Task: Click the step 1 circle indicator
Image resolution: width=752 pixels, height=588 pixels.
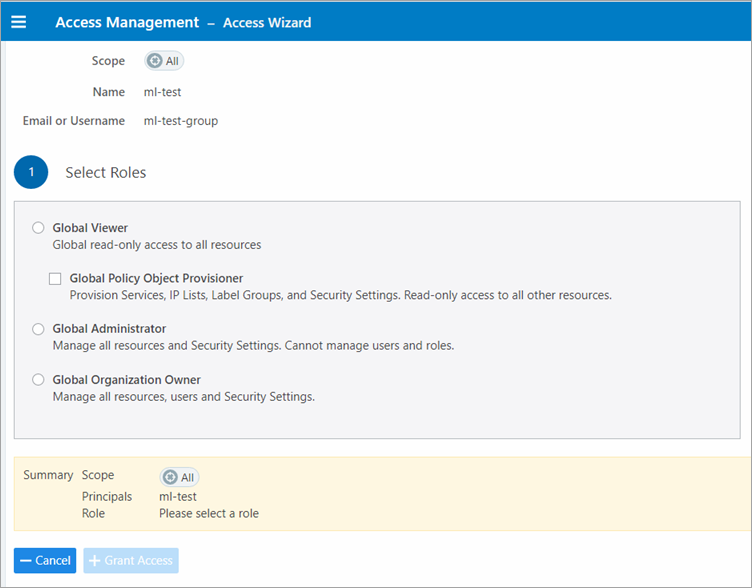Action: click(x=31, y=172)
